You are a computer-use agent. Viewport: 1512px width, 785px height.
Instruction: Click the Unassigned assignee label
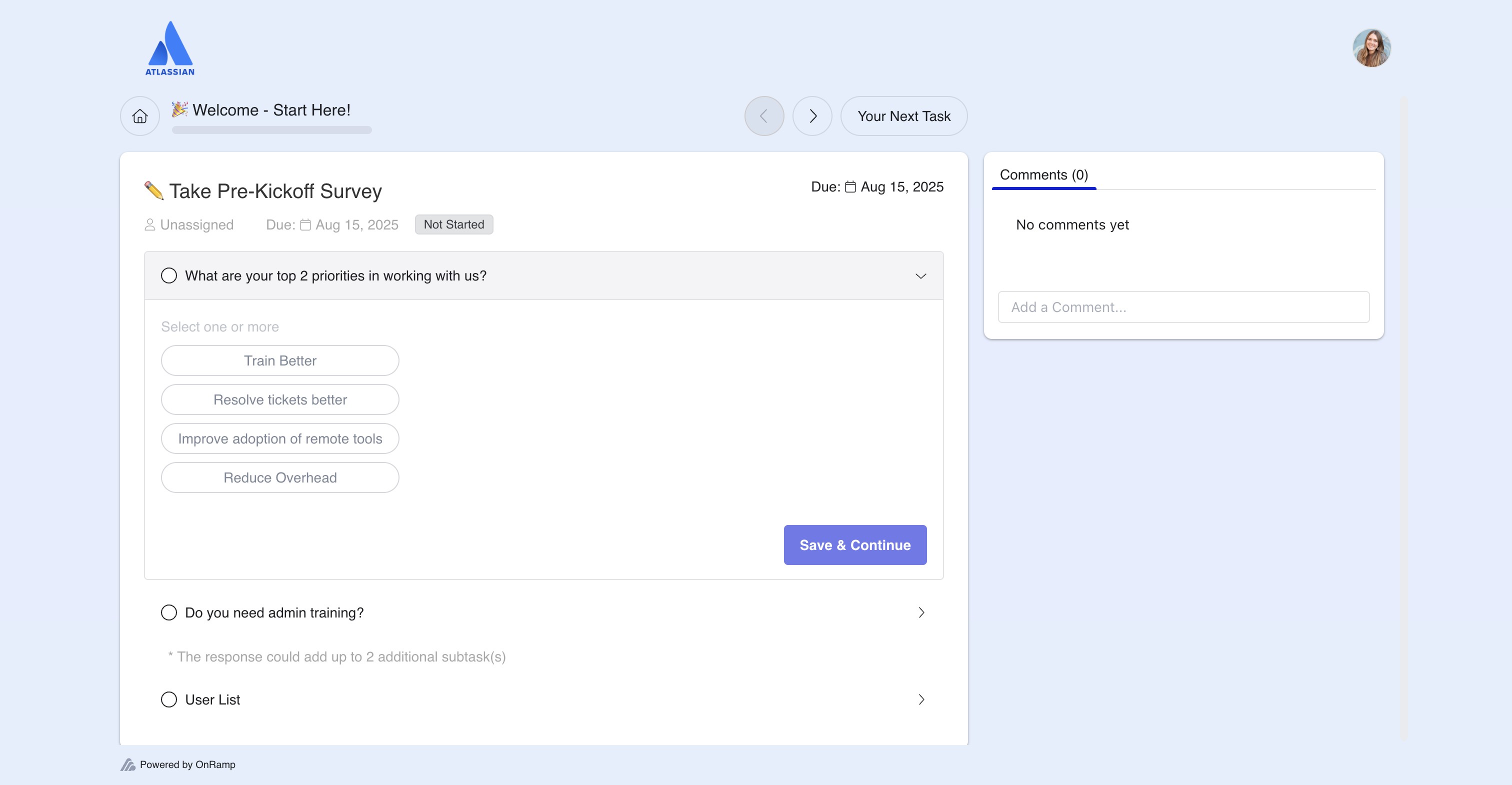196,225
